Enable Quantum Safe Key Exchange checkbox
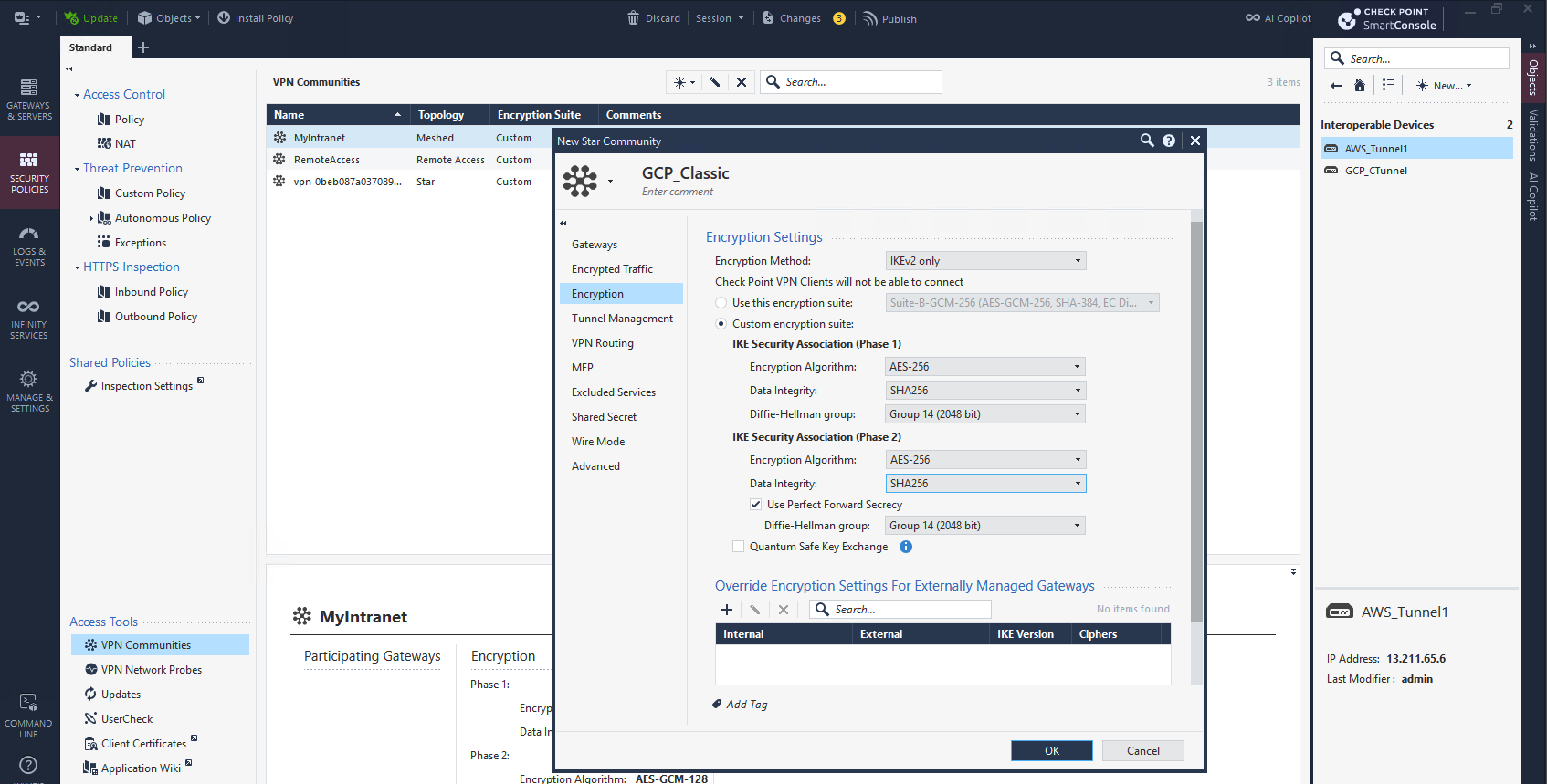The image size is (1547, 784). pyautogui.click(x=738, y=547)
